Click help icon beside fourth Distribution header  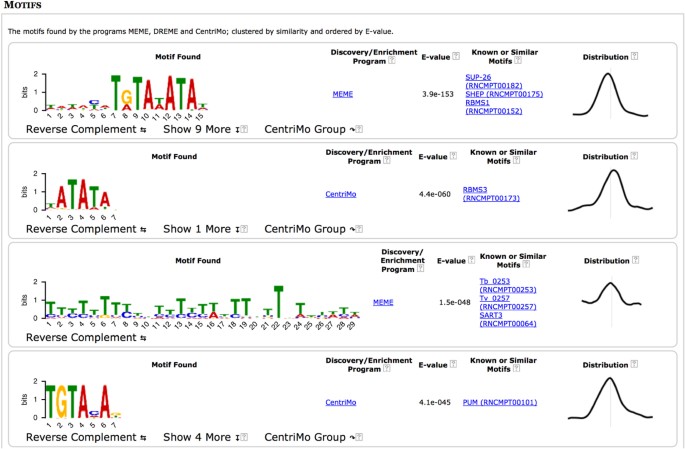click(x=634, y=364)
